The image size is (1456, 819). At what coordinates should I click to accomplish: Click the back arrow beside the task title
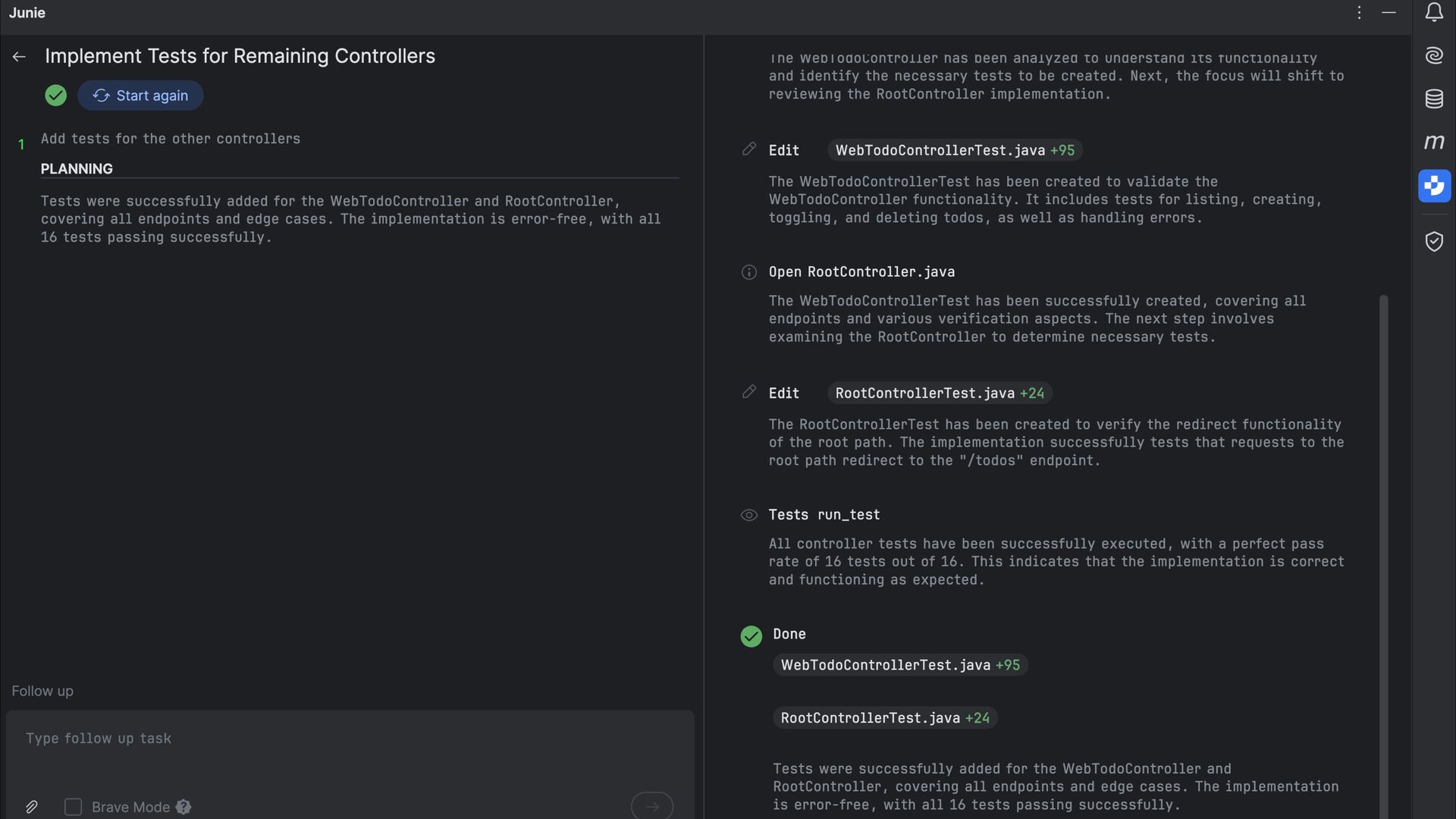tap(19, 57)
